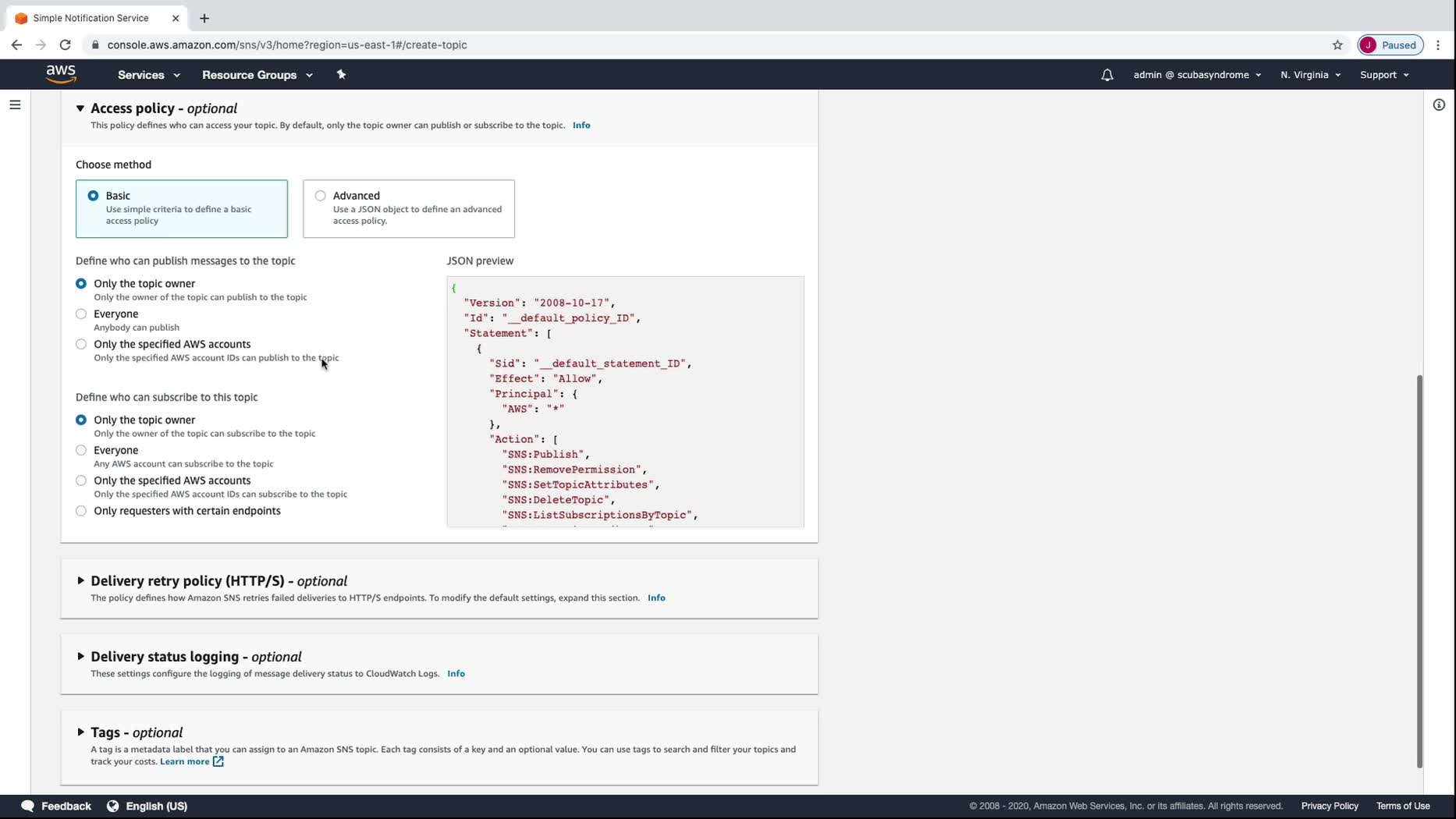Click Info link for Delivery status logging

coord(456,674)
